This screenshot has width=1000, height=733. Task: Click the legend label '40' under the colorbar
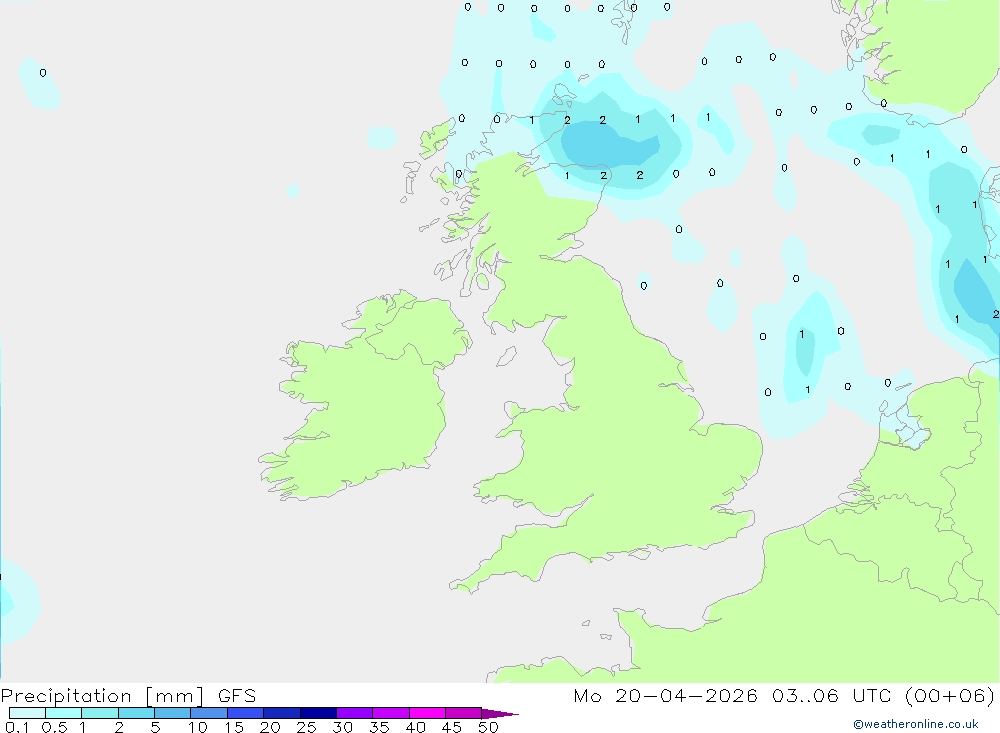416,727
